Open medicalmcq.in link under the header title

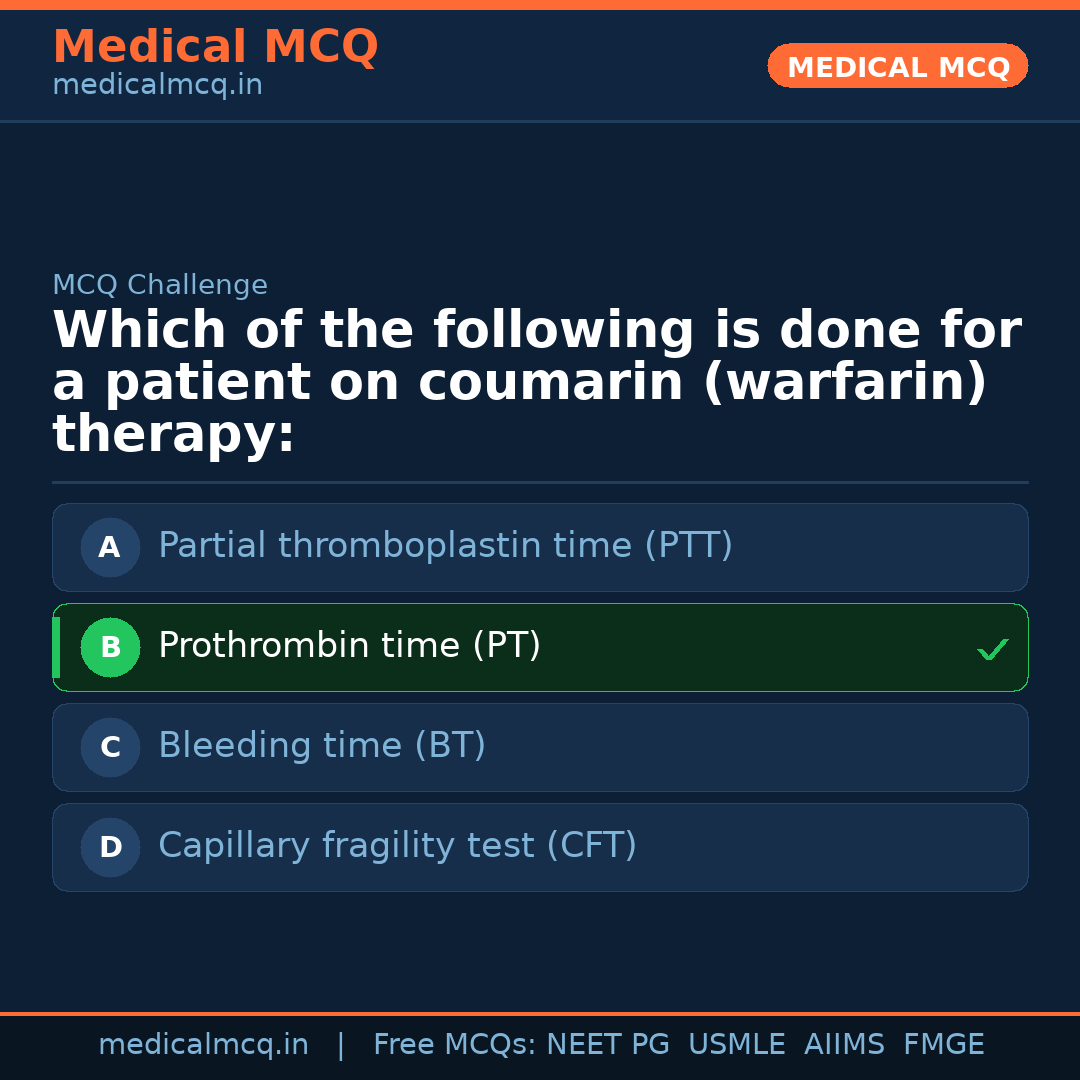click(x=157, y=86)
